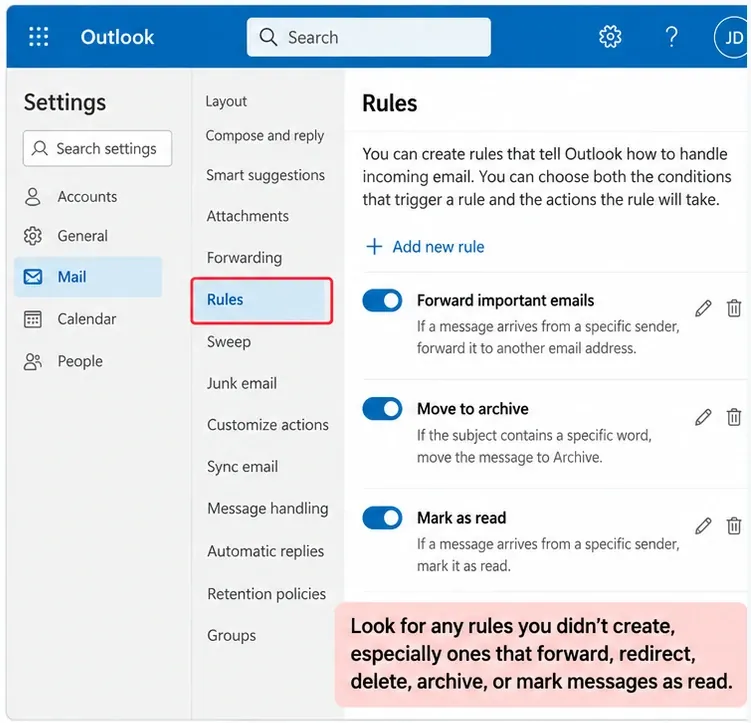Delete the Move to archive rule
The width and height of the screenshot is (751, 723).
(x=734, y=417)
